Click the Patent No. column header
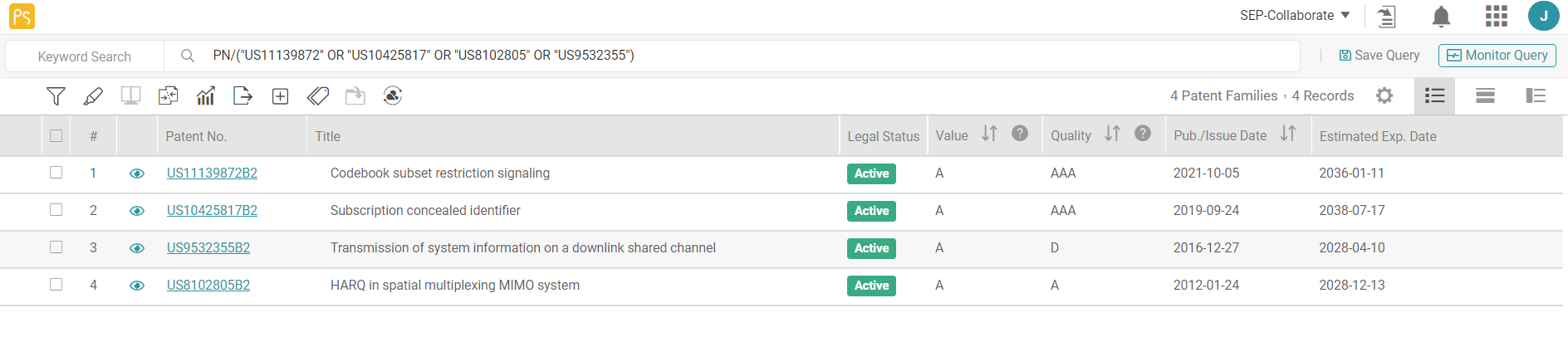 click(196, 136)
